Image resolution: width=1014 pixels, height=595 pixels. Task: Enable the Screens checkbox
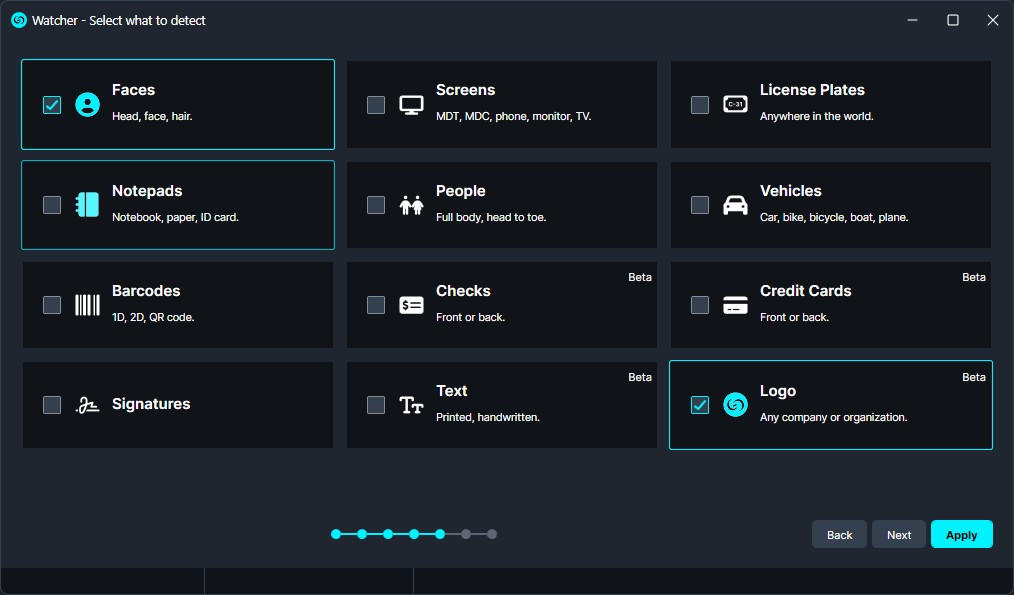376,105
